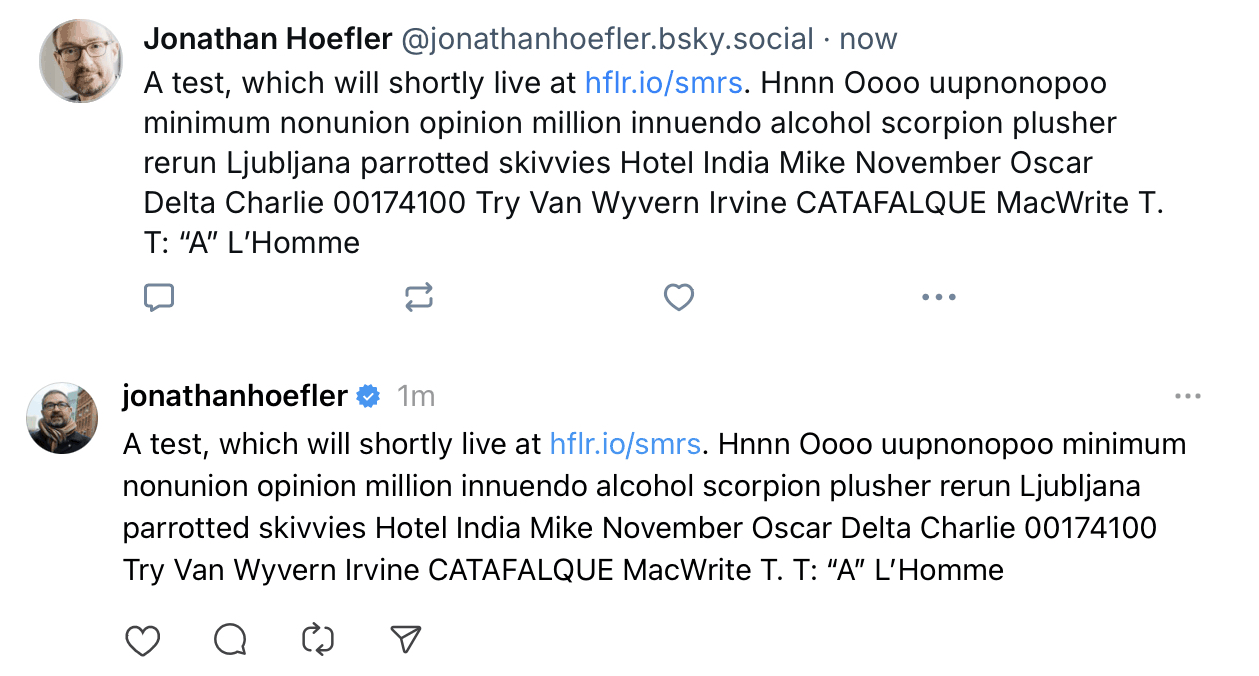Click the "1m" timestamp
The height and width of the screenshot is (676, 1259).
(x=416, y=397)
